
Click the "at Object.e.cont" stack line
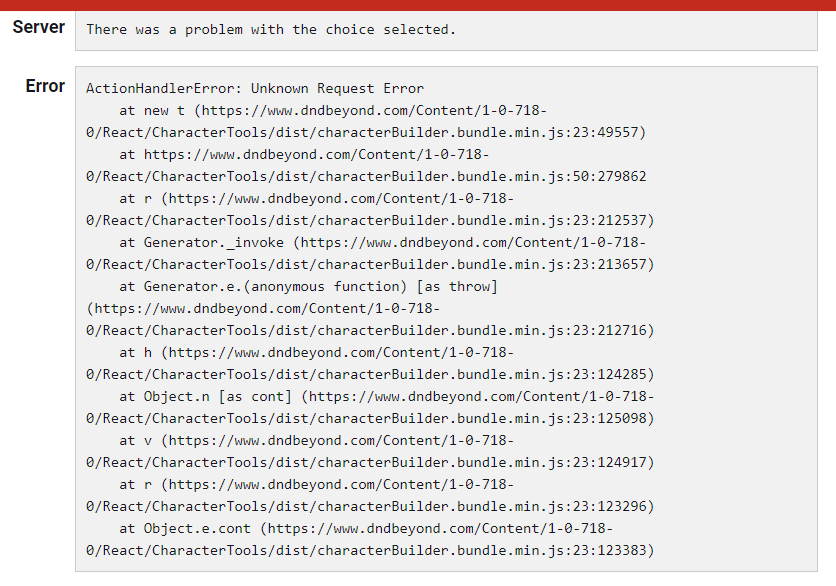(x=366, y=528)
